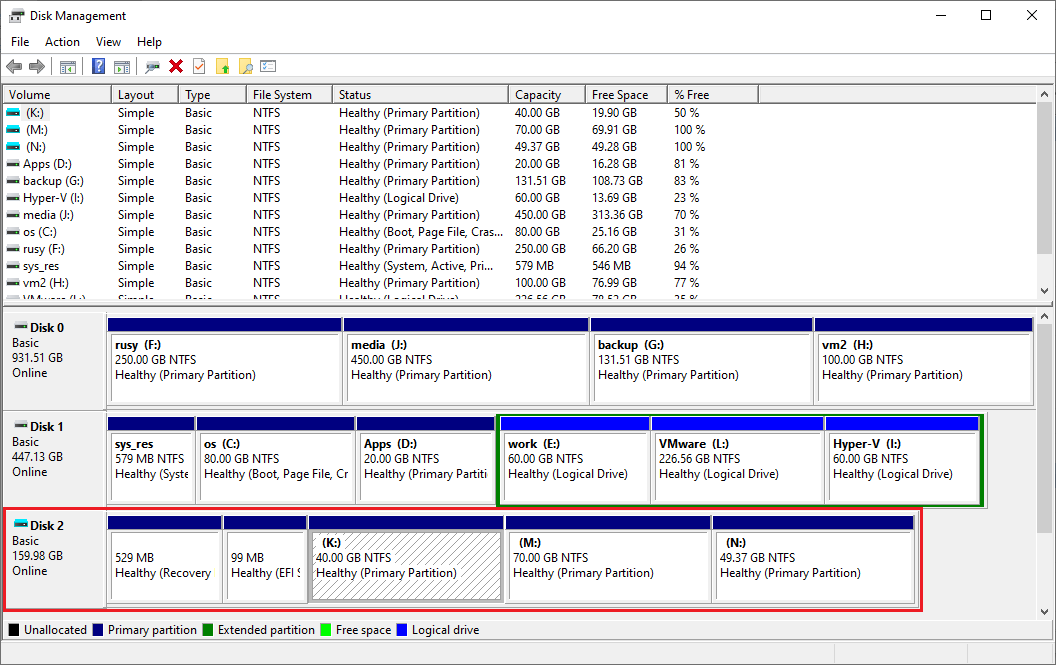
Task: Click the red X Delete toolbar icon
Action: click(x=176, y=67)
